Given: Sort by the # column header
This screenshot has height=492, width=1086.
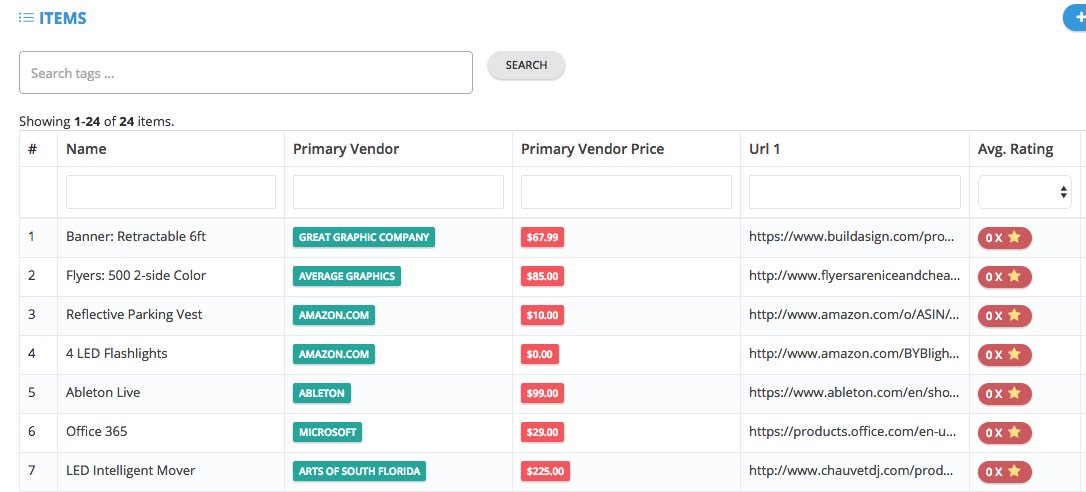Looking at the screenshot, I should coord(33,149).
